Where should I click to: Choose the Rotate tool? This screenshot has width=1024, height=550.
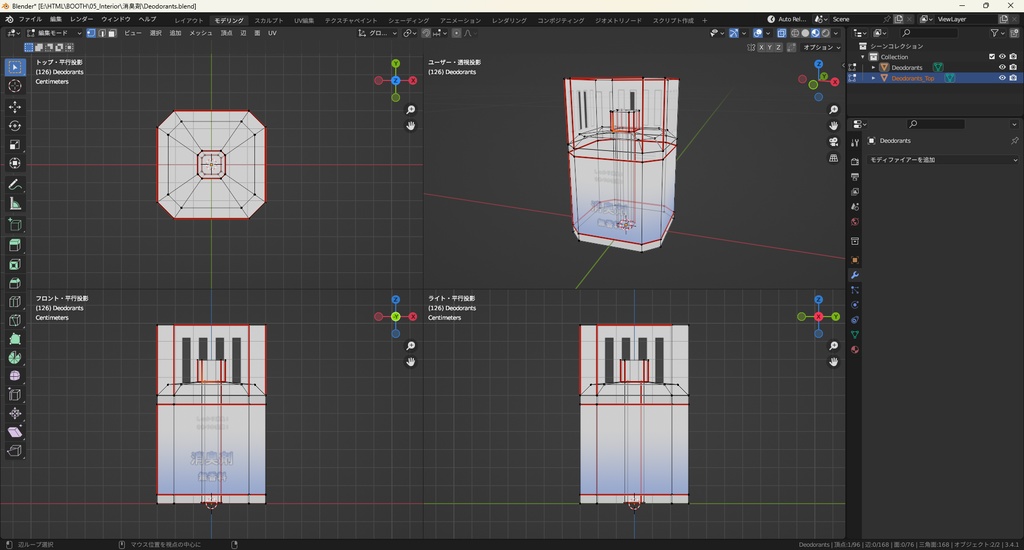point(15,125)
